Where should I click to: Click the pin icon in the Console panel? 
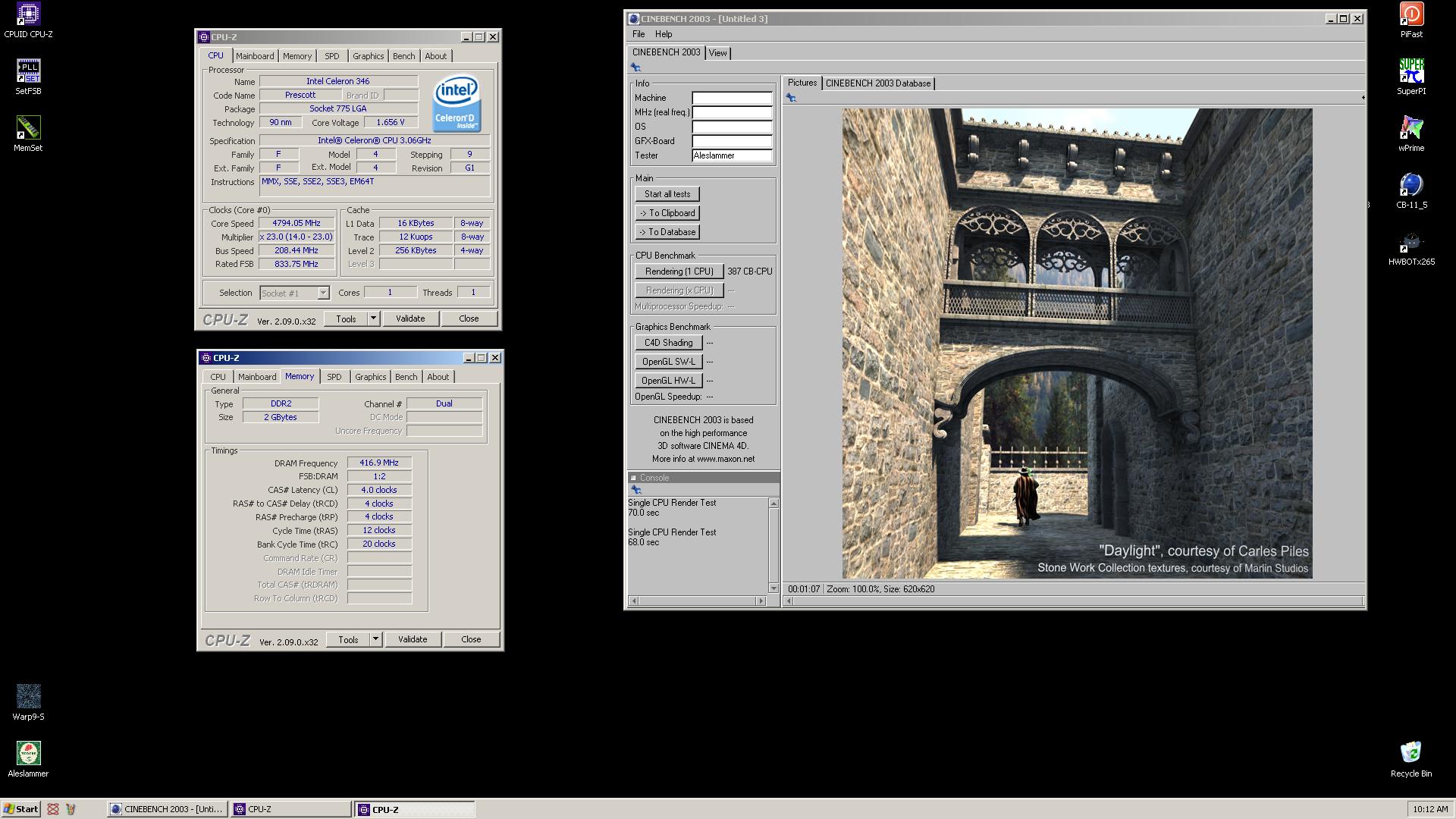coord(636,490)
